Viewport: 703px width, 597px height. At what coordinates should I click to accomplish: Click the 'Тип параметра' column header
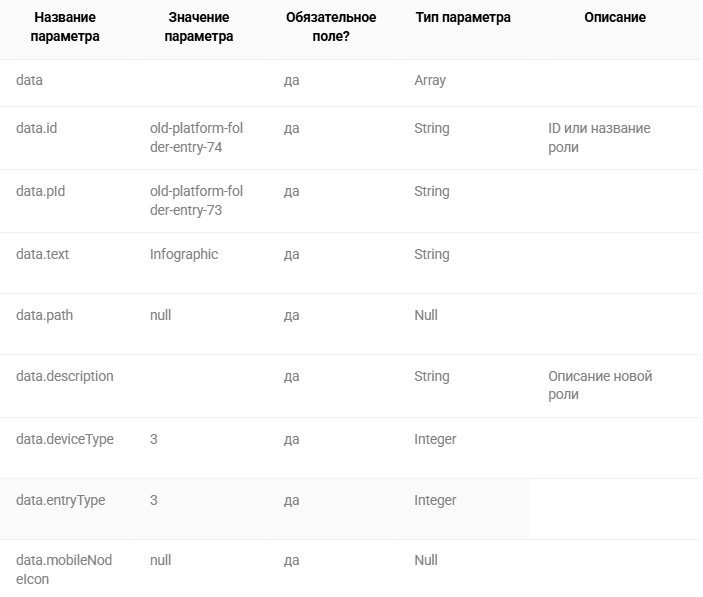(x=463, y=17)
